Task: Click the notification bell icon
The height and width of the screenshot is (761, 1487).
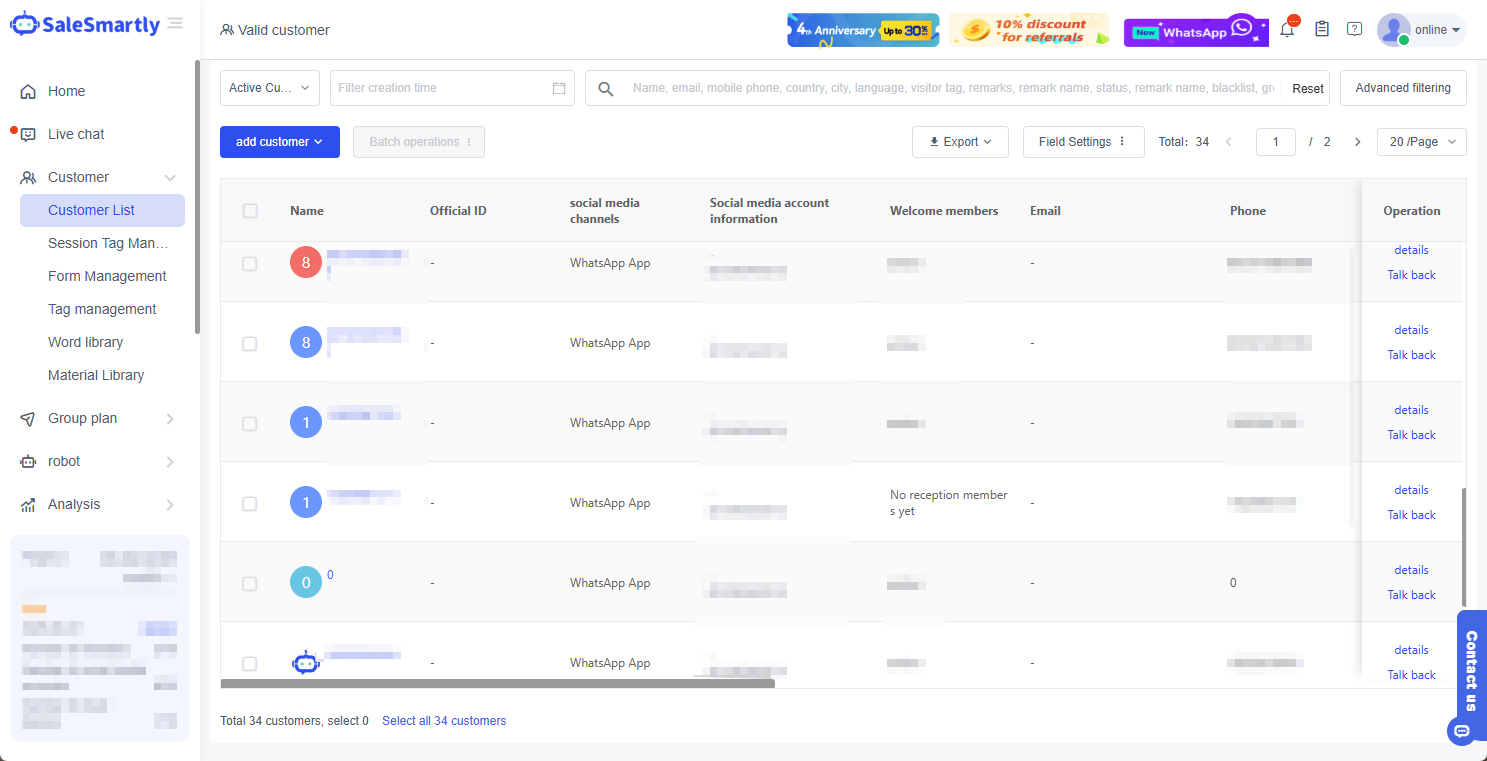Action: pos(1287,30)
